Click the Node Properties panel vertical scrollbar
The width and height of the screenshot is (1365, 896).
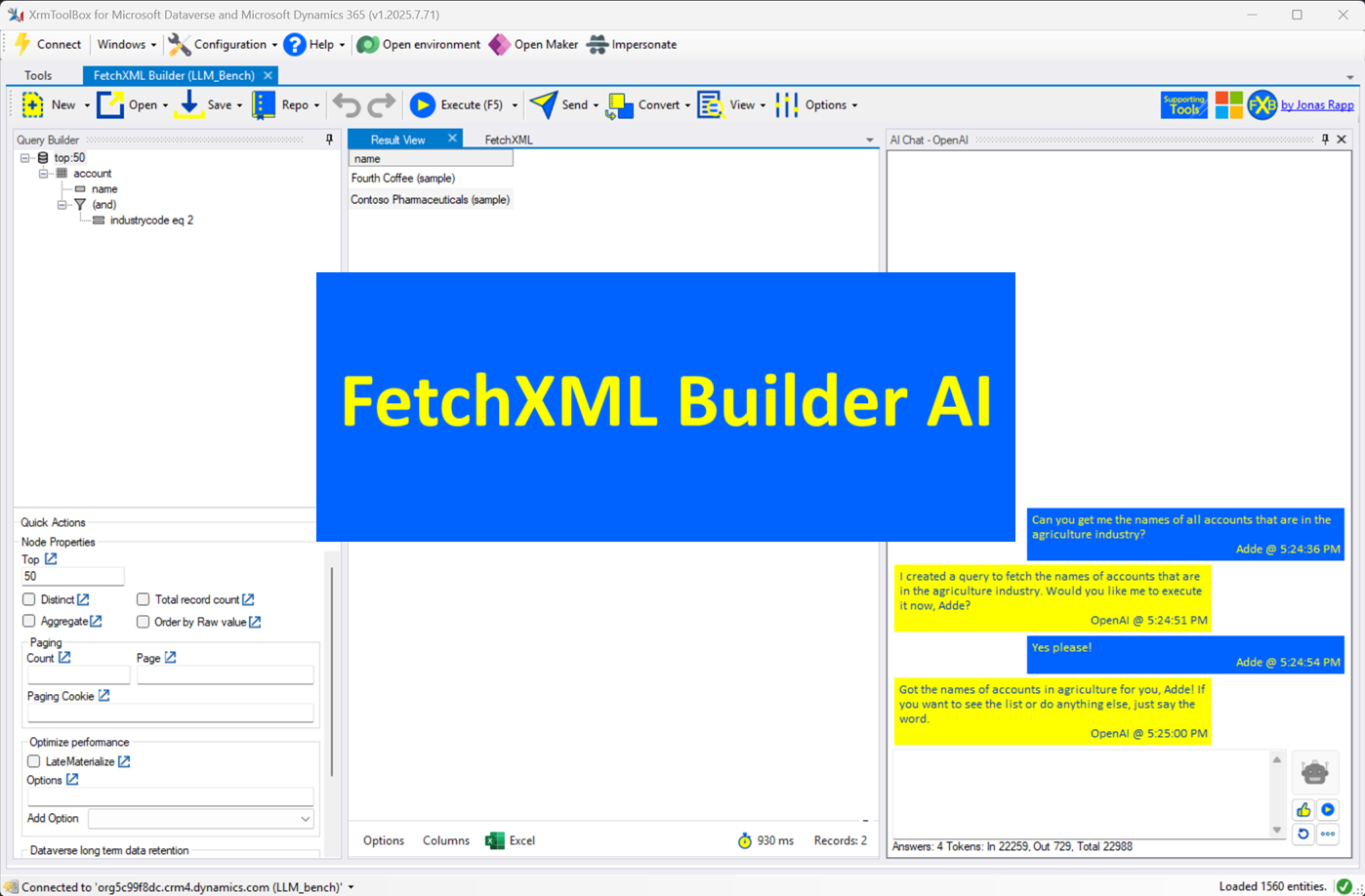tap(331, 671)
